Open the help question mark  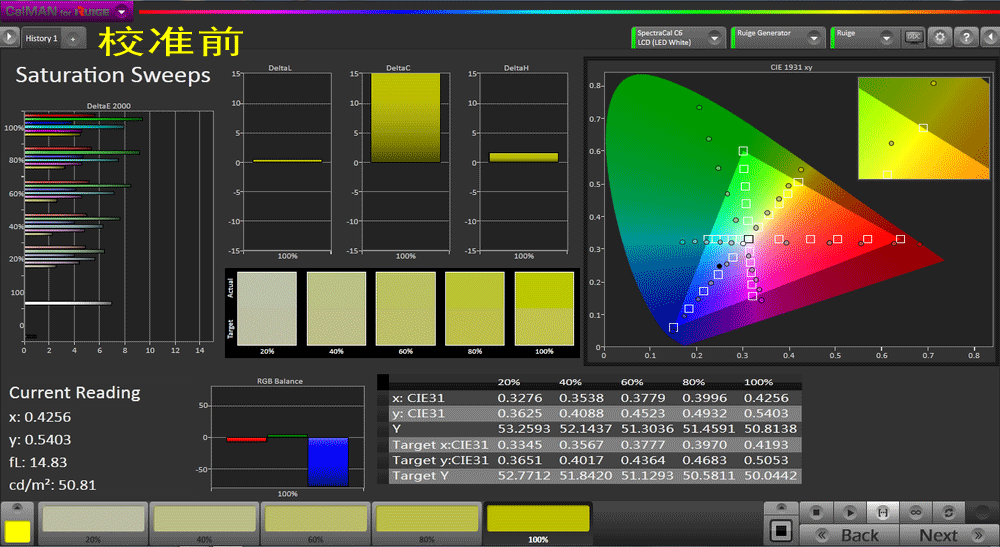click(965, 37)
